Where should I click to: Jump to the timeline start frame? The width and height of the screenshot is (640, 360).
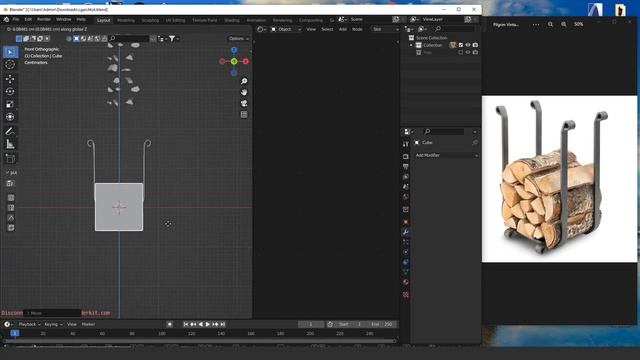186,324
